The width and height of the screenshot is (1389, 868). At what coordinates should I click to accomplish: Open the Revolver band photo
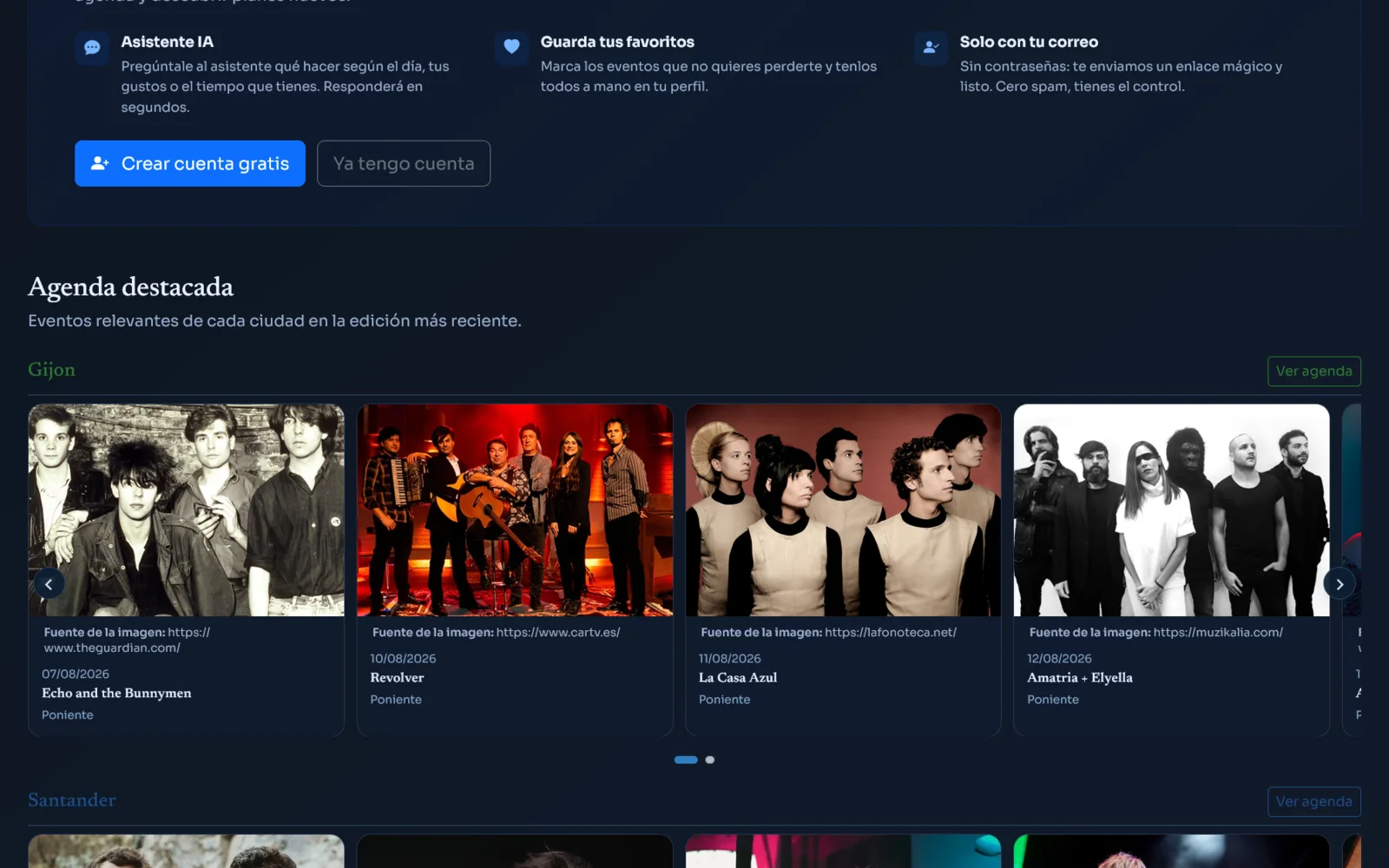[515, 510]
